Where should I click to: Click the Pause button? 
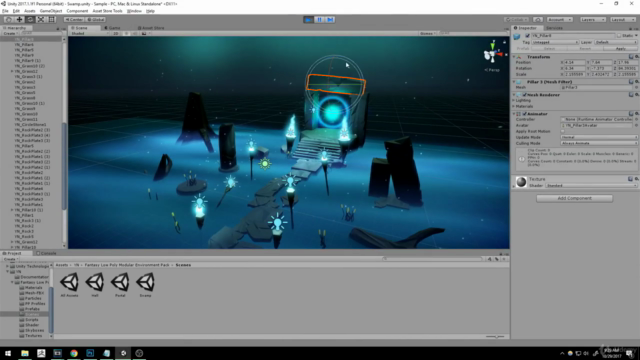(x=319, y=19)
